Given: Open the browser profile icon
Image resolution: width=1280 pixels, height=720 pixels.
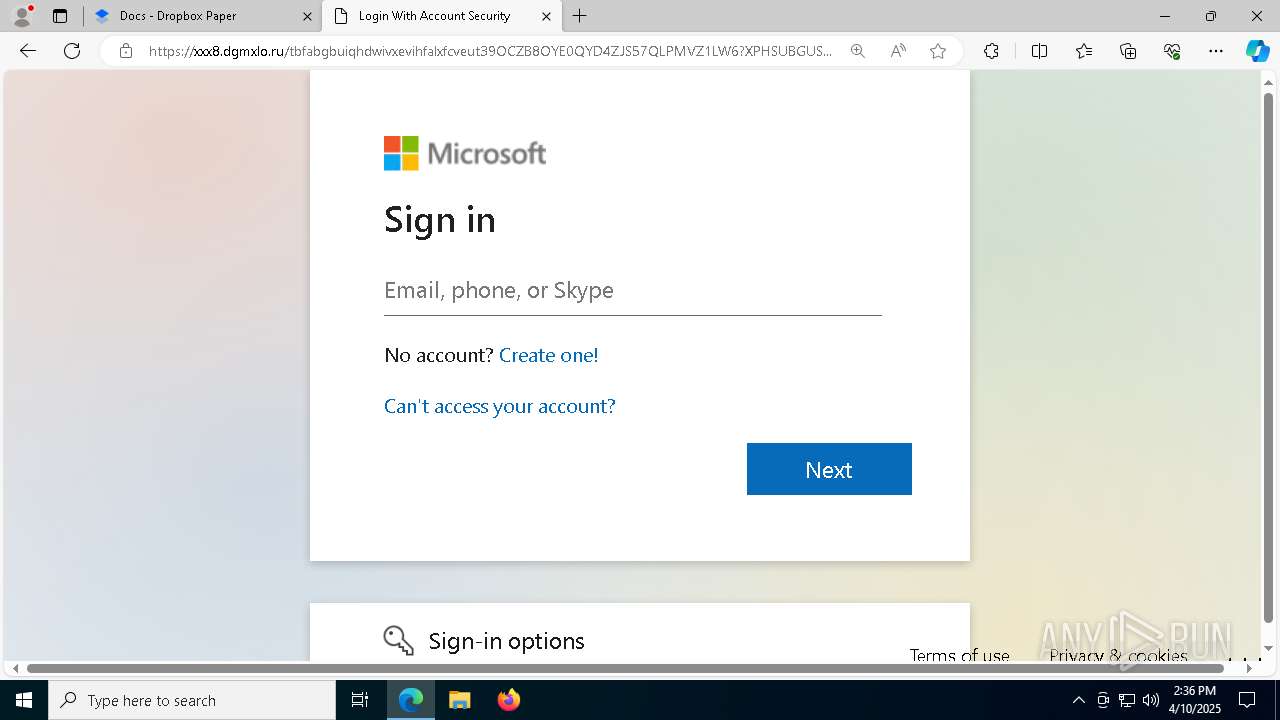Looking at the screenshot, I should (x=22, y=16).
